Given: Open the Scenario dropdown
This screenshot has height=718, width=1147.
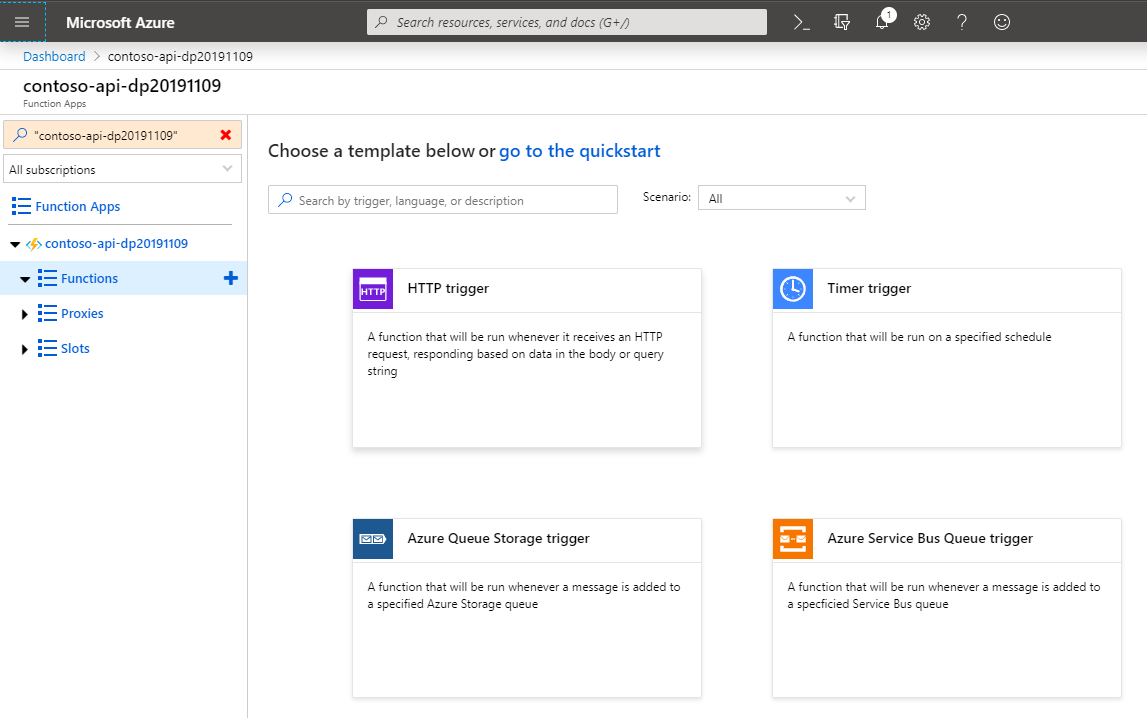Looking at the screenshot, I should click(x=781, y=197).
